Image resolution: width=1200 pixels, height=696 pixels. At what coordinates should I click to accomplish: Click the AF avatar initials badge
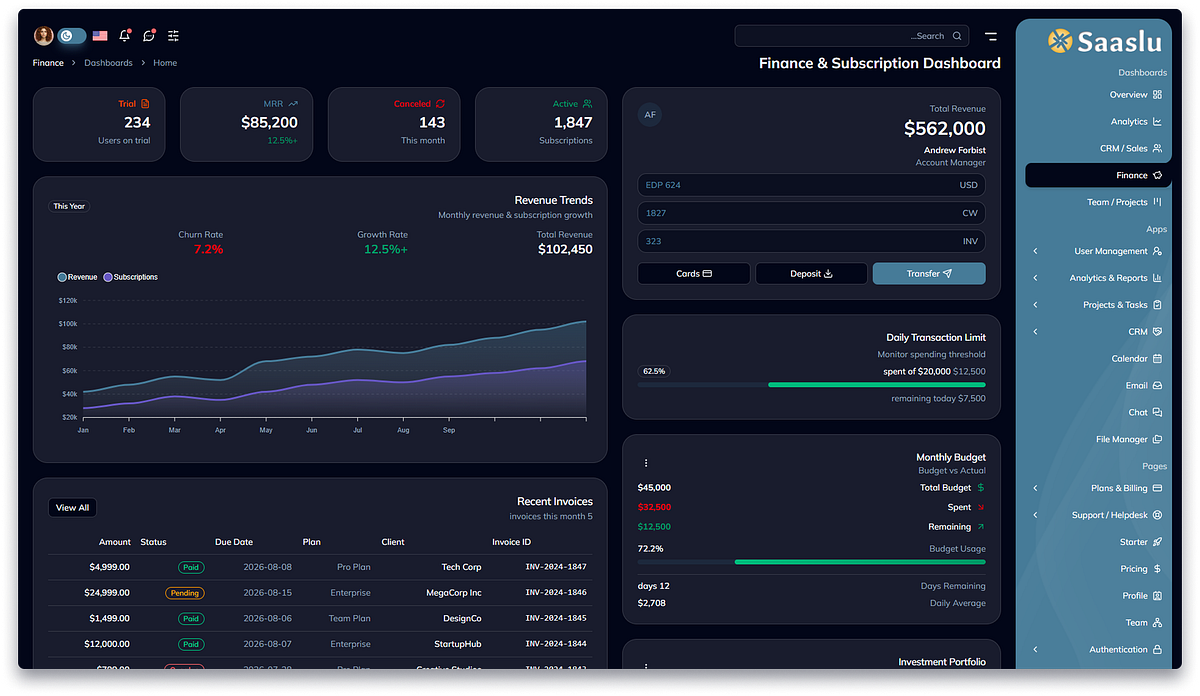click(650, 115)
